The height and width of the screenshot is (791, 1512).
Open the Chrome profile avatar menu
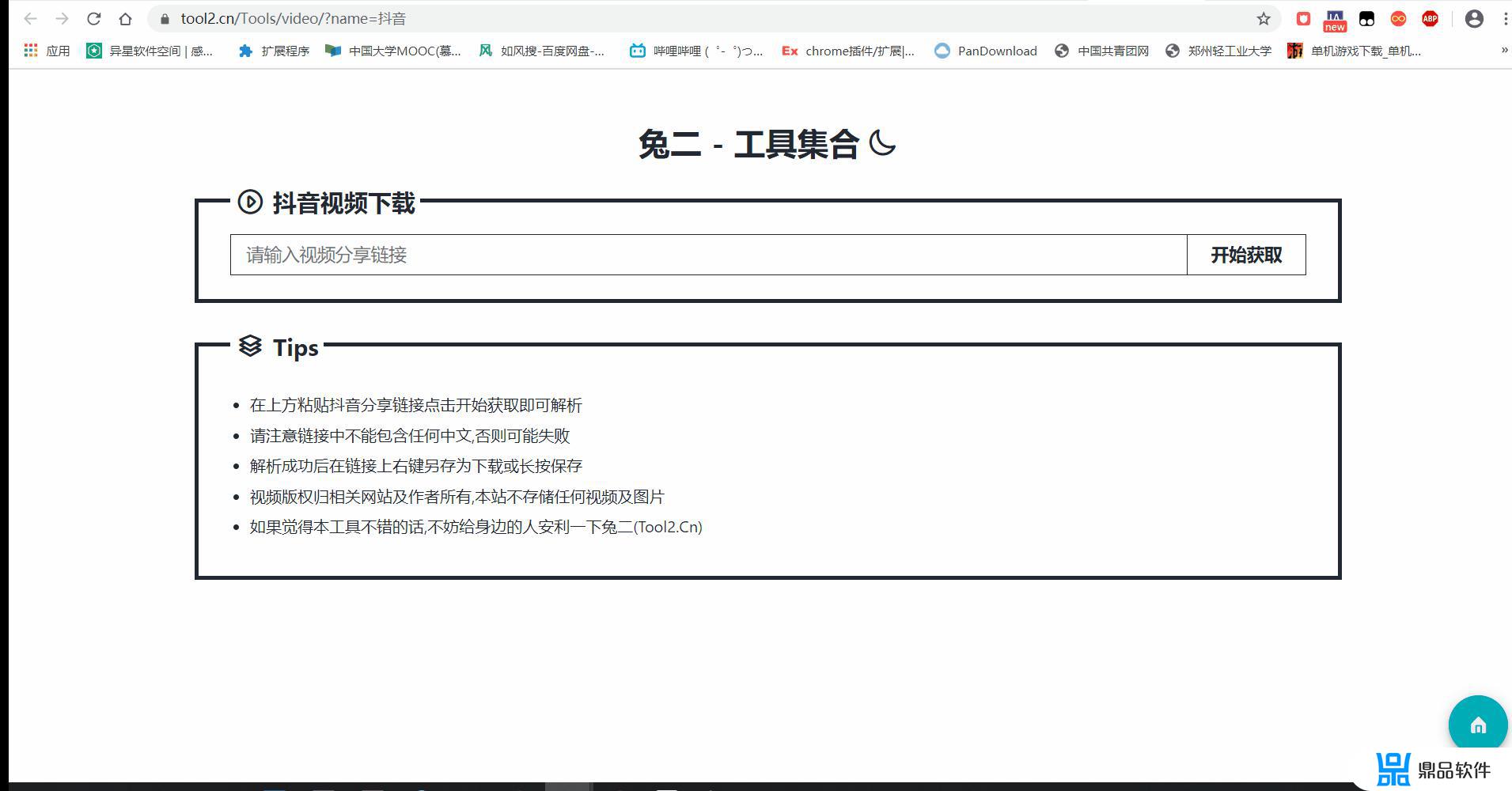point(1474,18)
